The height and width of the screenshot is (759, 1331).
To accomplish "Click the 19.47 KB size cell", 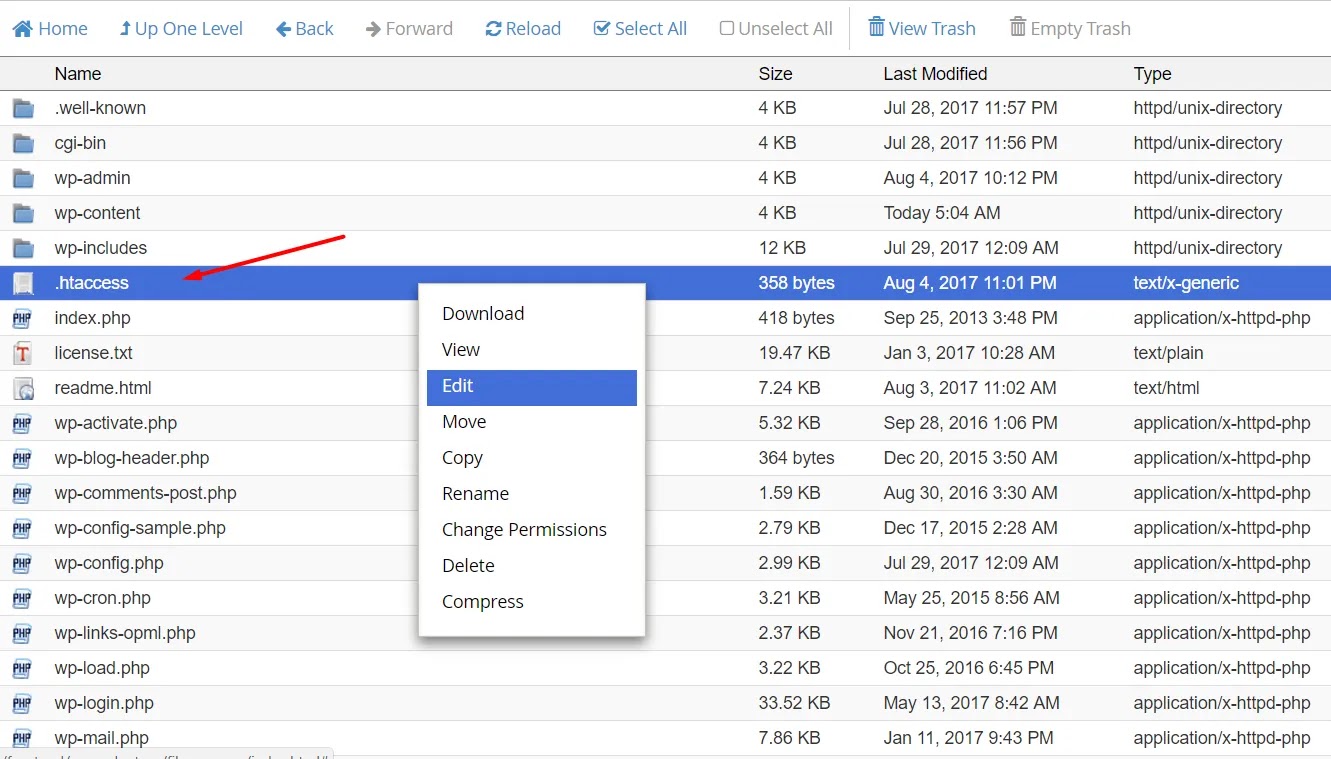I will pyautogui.click(x=794, y=353).
